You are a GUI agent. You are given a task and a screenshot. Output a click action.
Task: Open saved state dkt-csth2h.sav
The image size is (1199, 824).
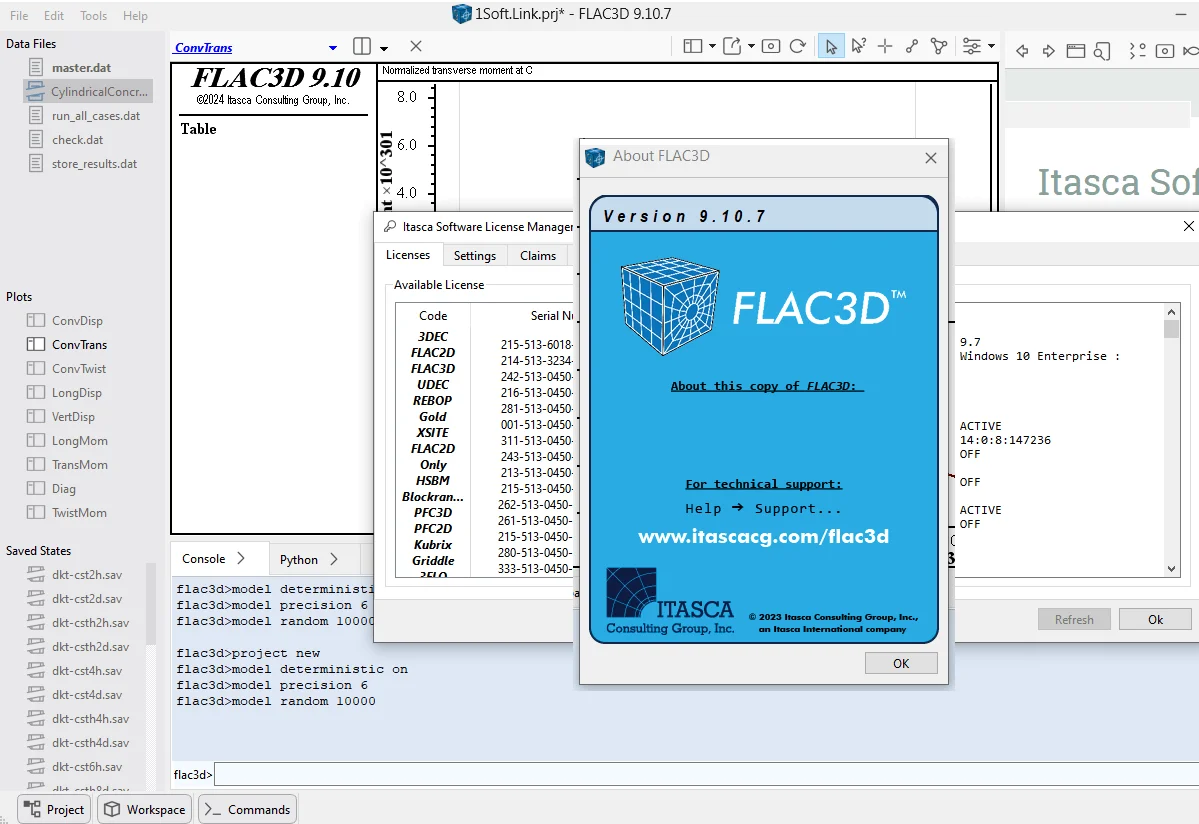coord(90,623)
